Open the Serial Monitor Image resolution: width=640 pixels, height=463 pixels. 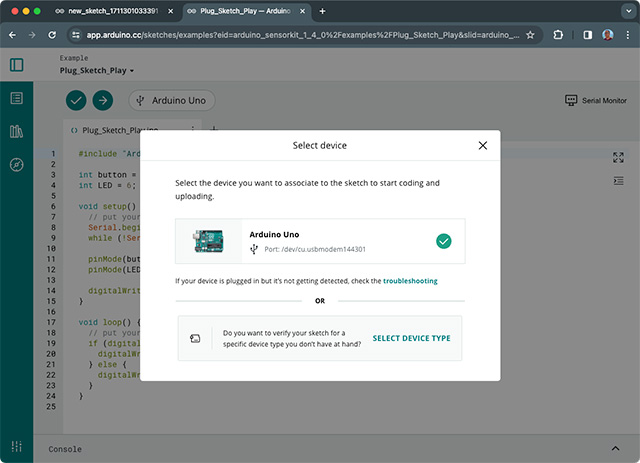tap(595, 101)
